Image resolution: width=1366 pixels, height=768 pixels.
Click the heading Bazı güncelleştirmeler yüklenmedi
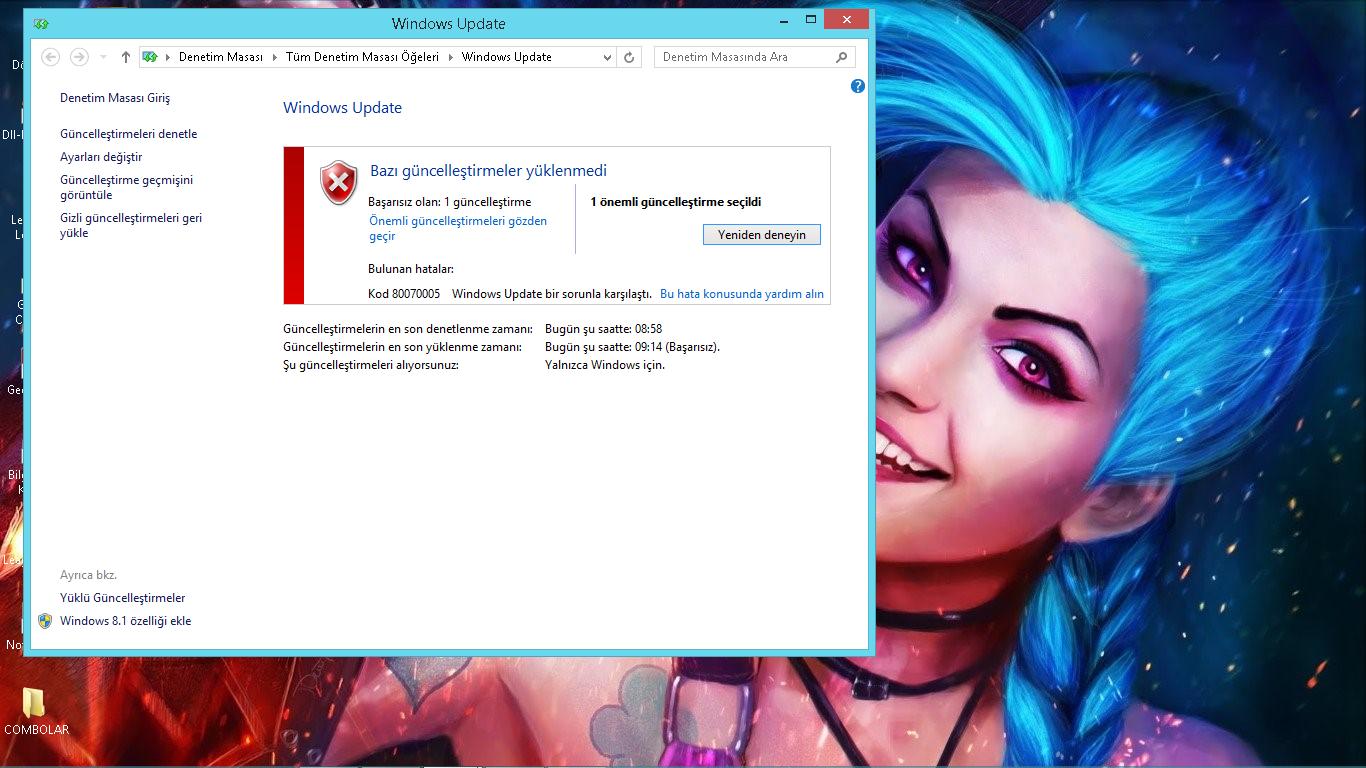point(489,171)
